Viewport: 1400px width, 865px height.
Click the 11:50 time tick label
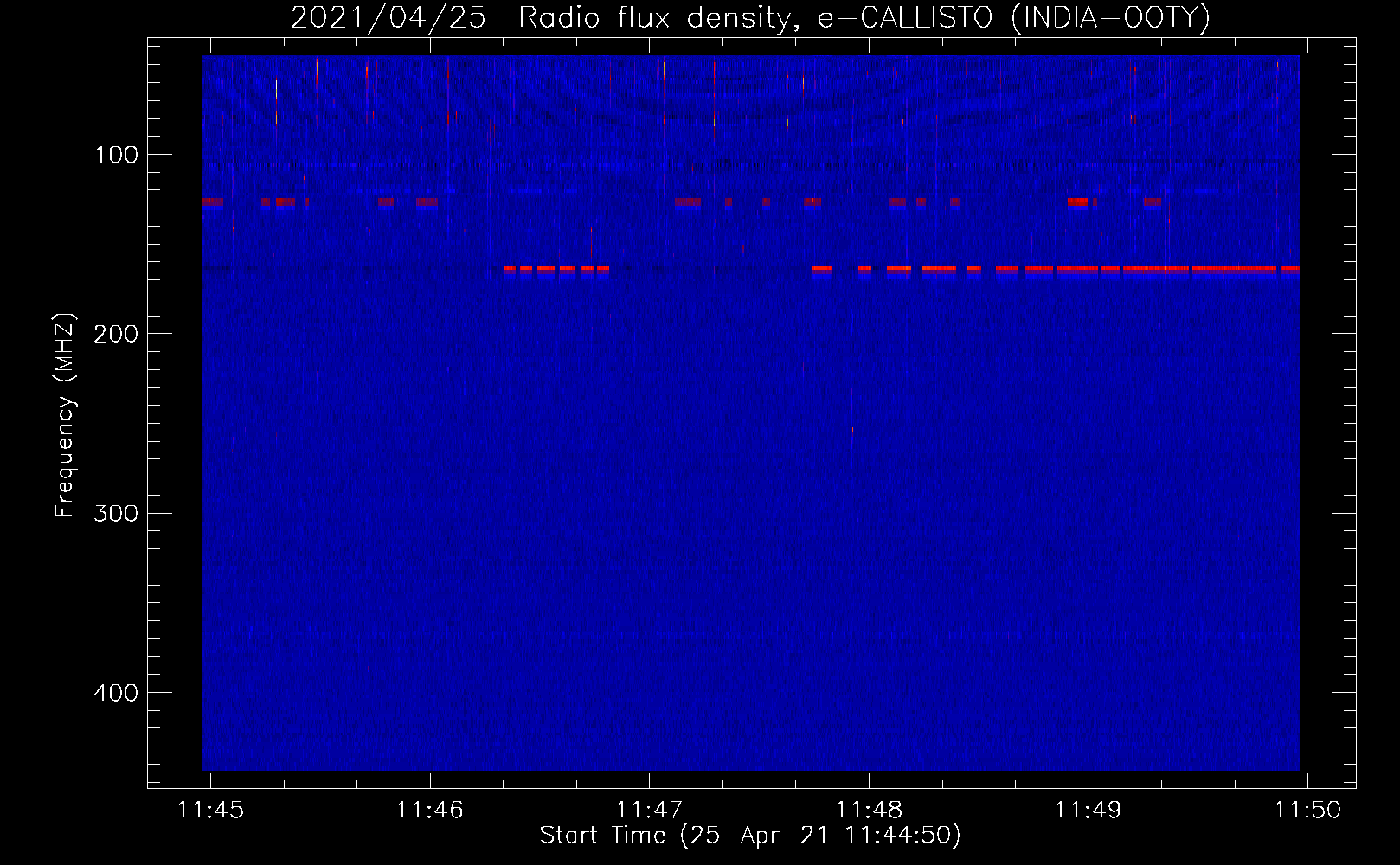(1307, 810)
